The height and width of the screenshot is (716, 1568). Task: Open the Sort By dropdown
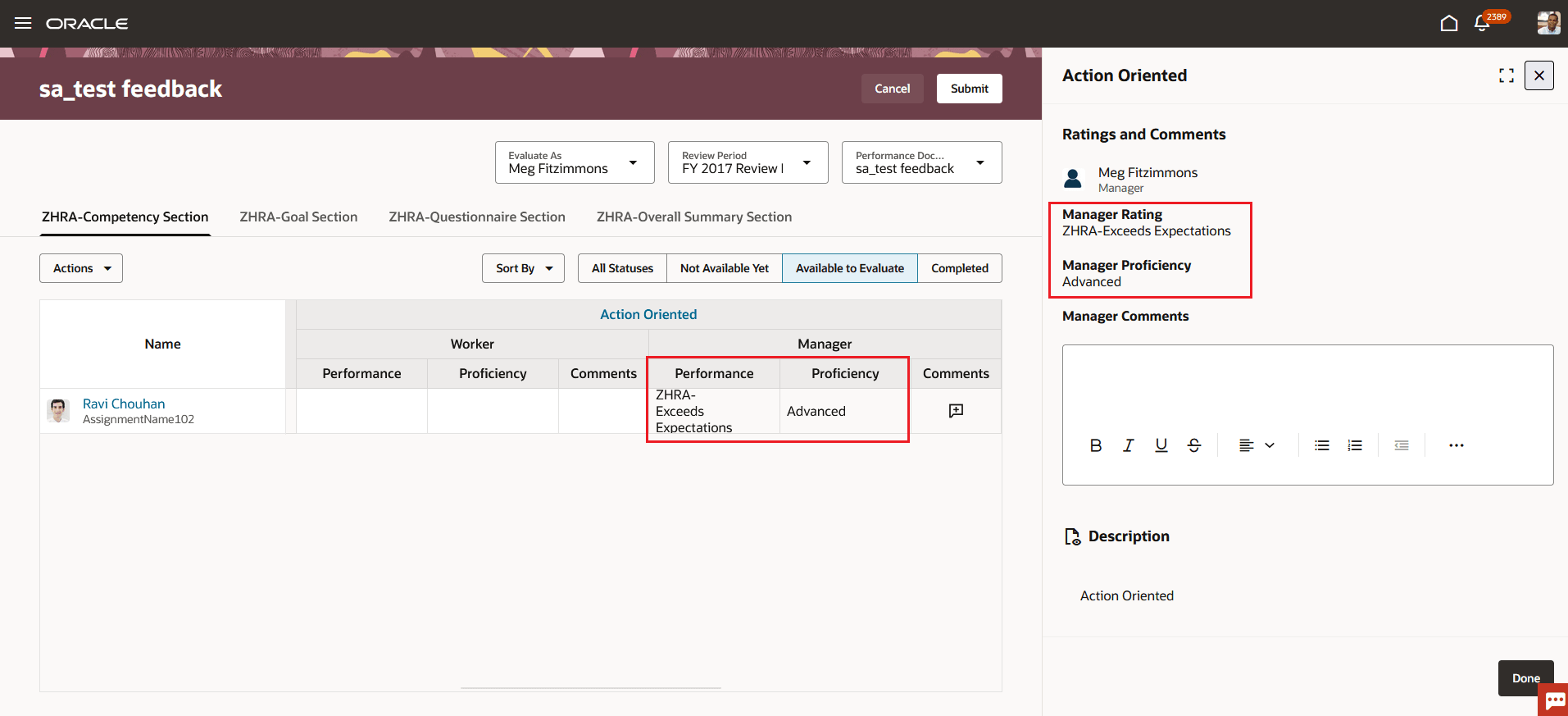[x=523, y=268]
